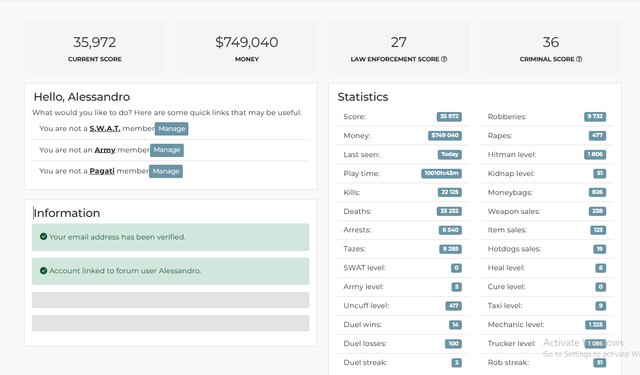
Task: Click the Hotdogs sales value badge
Action: pyautogui.click(x=600, y=249)
